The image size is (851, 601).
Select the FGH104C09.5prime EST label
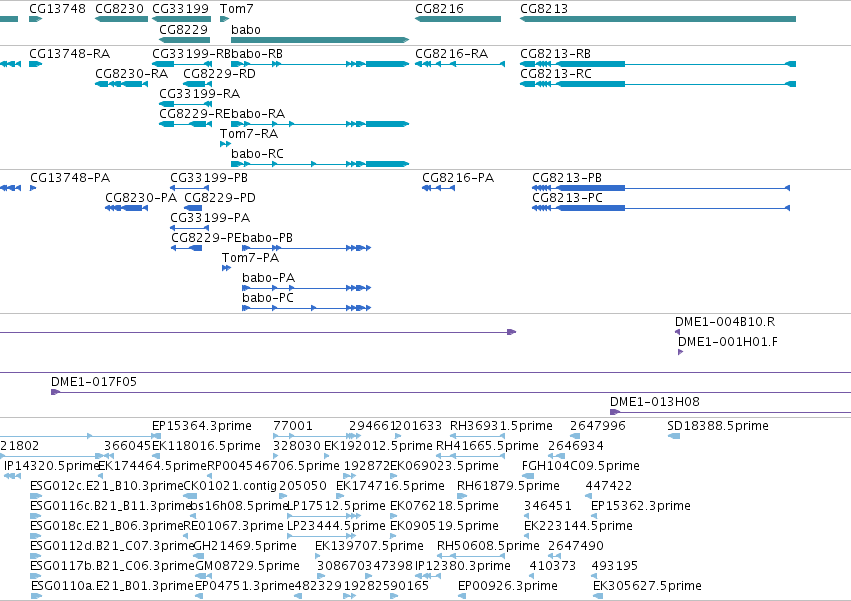pyautogui.click(x=581, y=466)
